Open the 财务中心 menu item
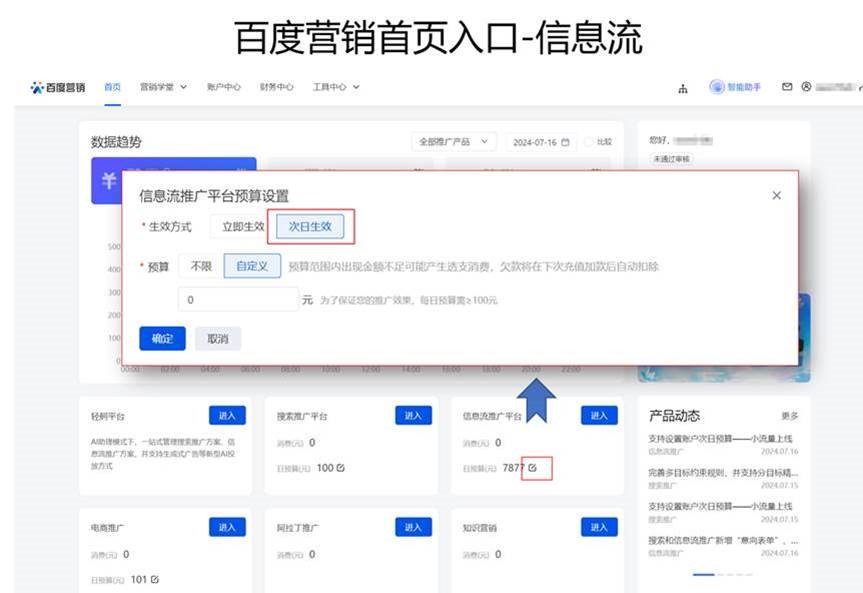This screenshot has width=863, height=593. tap(277, 87)
